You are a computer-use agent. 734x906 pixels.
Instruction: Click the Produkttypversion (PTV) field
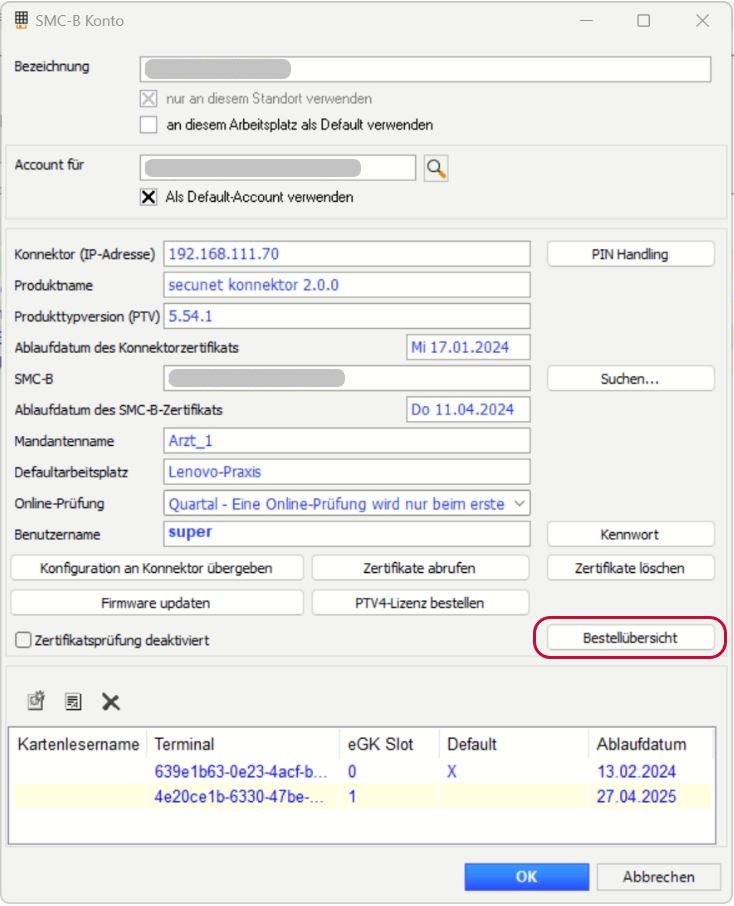coord(347,317)
